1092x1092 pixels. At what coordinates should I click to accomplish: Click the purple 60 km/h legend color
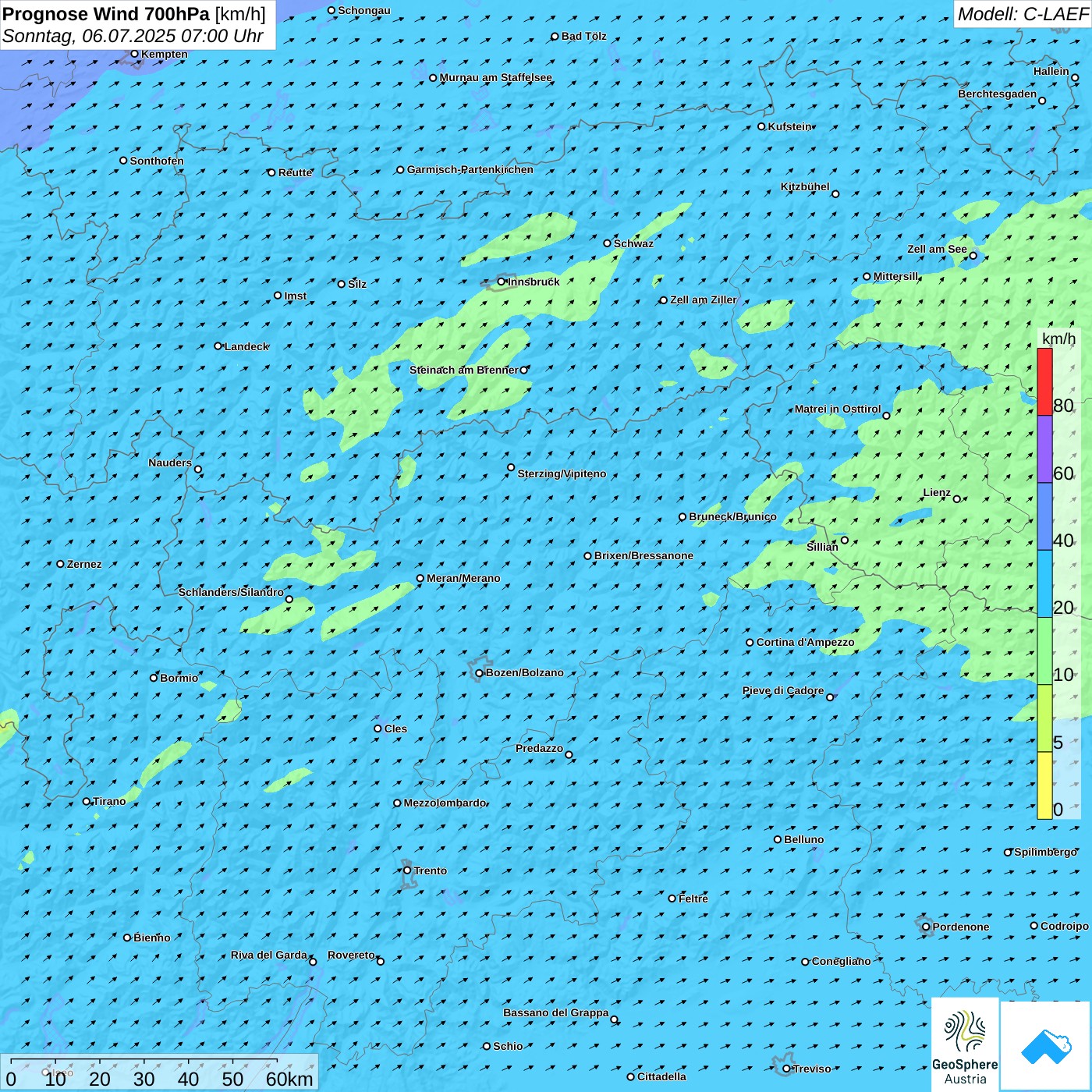click(1044, 449)
